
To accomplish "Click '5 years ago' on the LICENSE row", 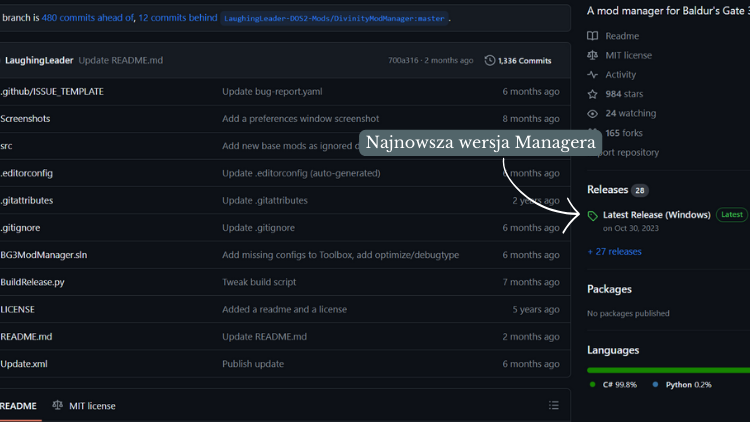I will click(536, 310).
